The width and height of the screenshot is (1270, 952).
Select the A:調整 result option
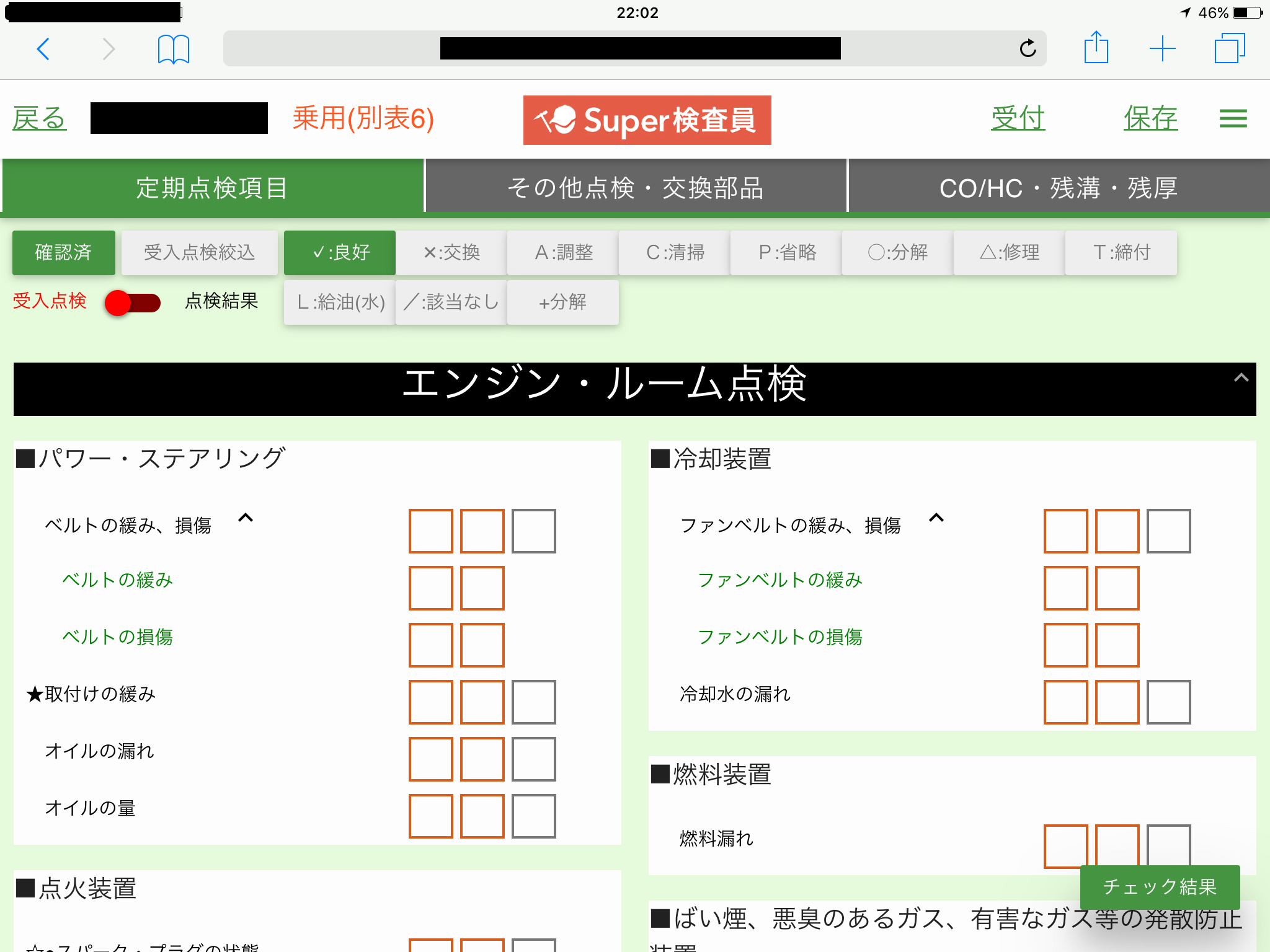(563, 252)
